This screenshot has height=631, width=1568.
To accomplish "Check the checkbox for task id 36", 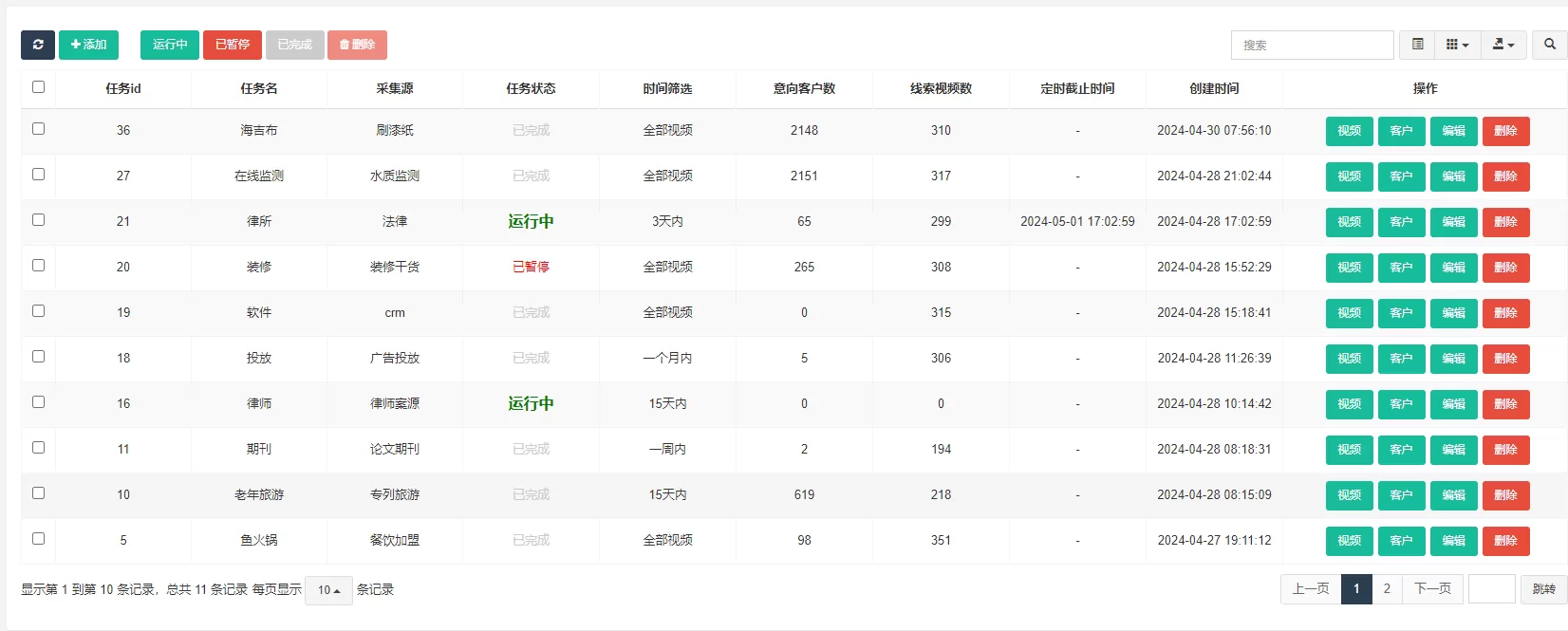I will click(x=39, y=129).
